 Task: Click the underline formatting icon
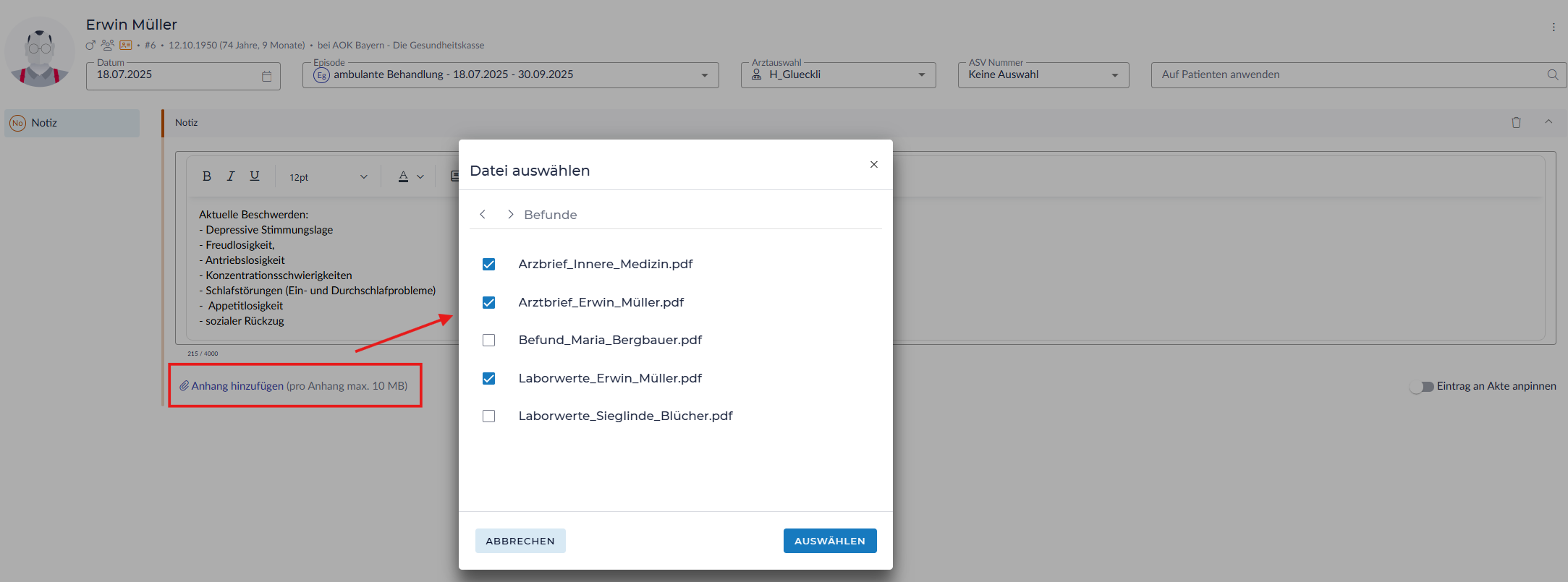pos(255,176)
